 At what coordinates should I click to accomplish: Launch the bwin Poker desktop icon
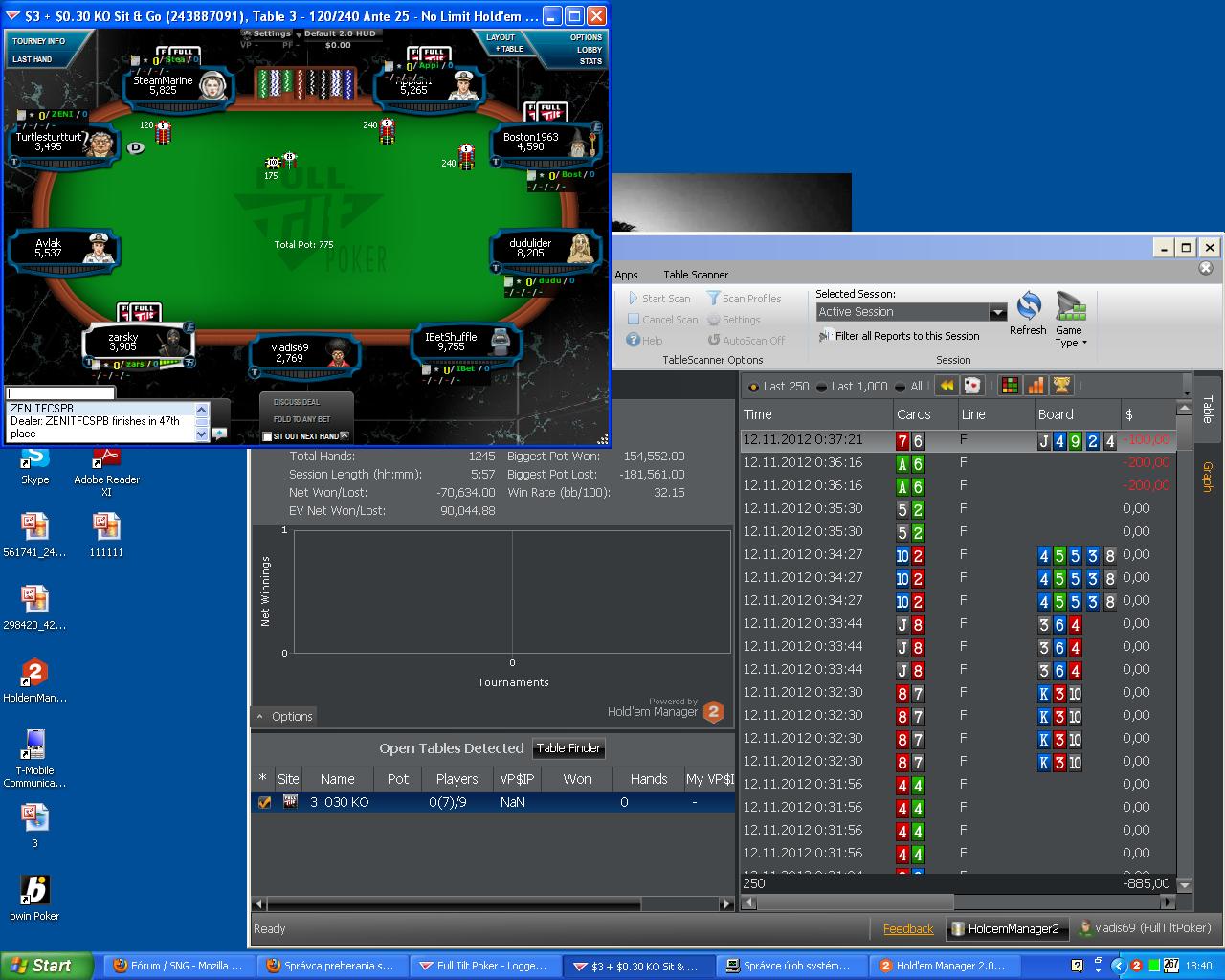point(34,891)
